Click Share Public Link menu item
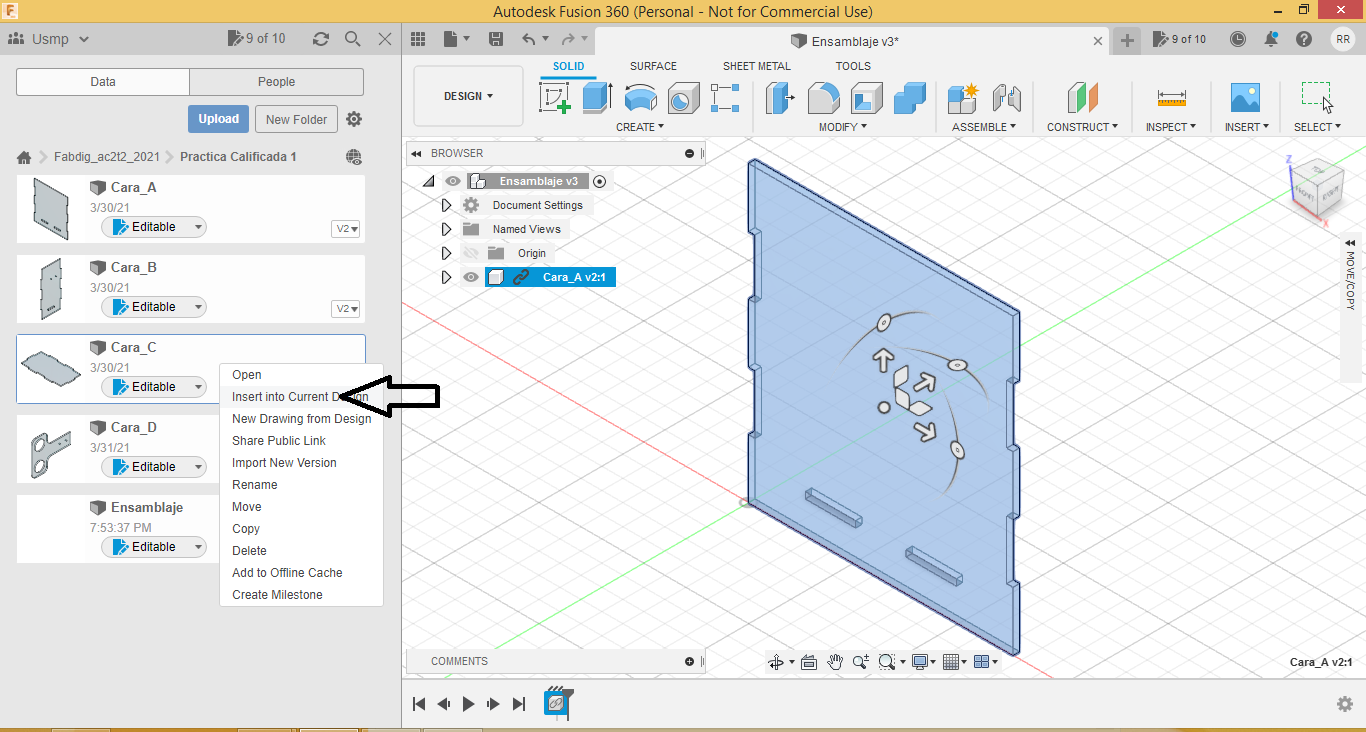The height and width of the screenshot is (732, 1366). 279,441
